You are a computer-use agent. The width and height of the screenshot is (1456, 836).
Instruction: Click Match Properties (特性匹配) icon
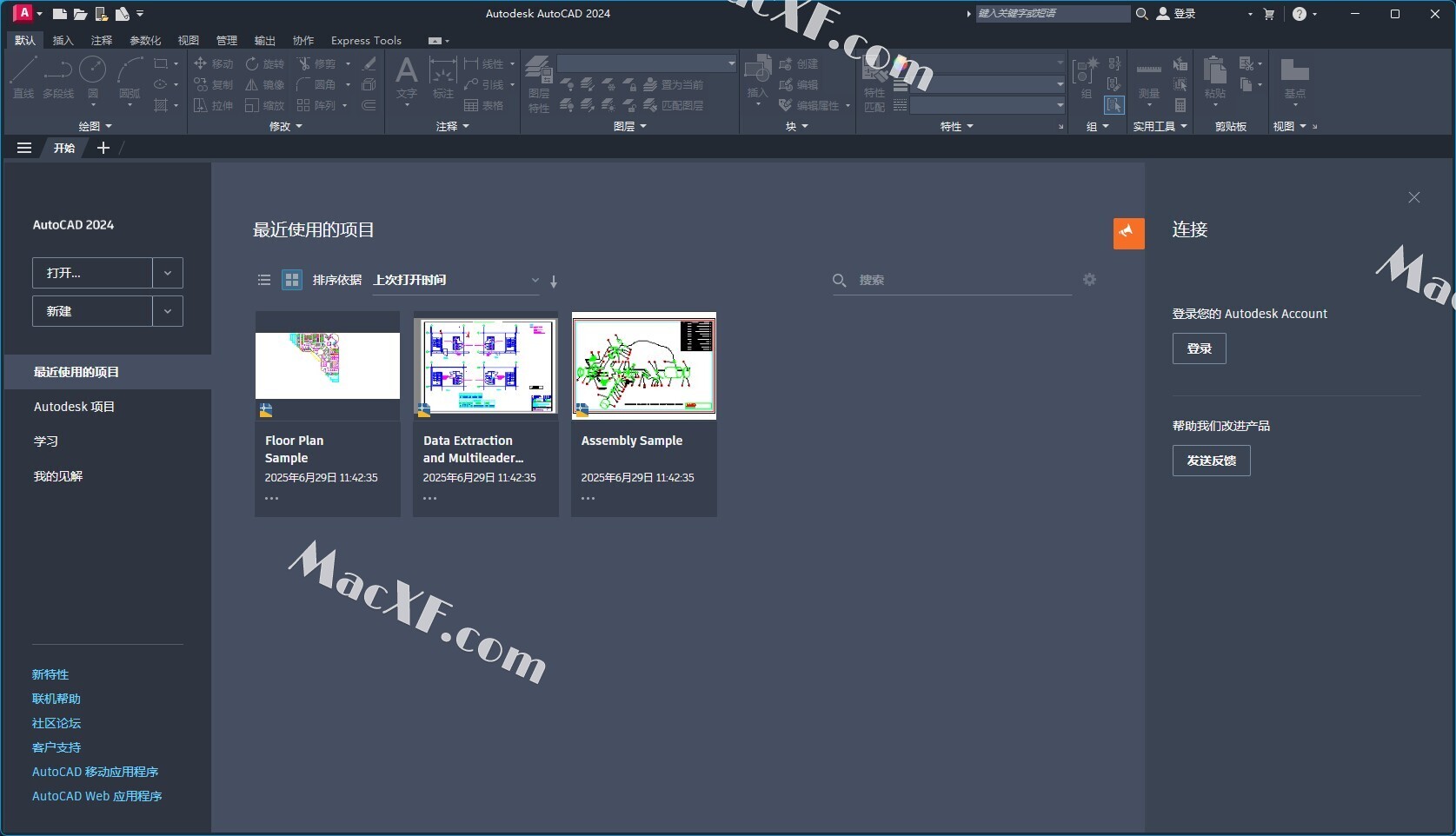coord(874,83)
